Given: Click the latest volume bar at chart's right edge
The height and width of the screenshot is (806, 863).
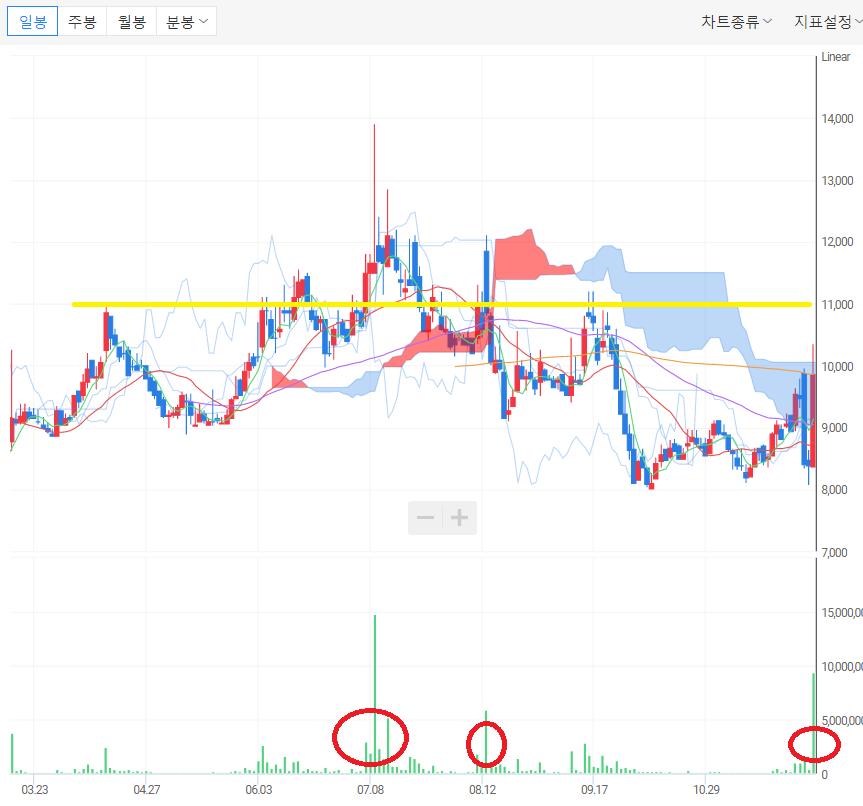Looking at the screenshot, I should 813,723.
